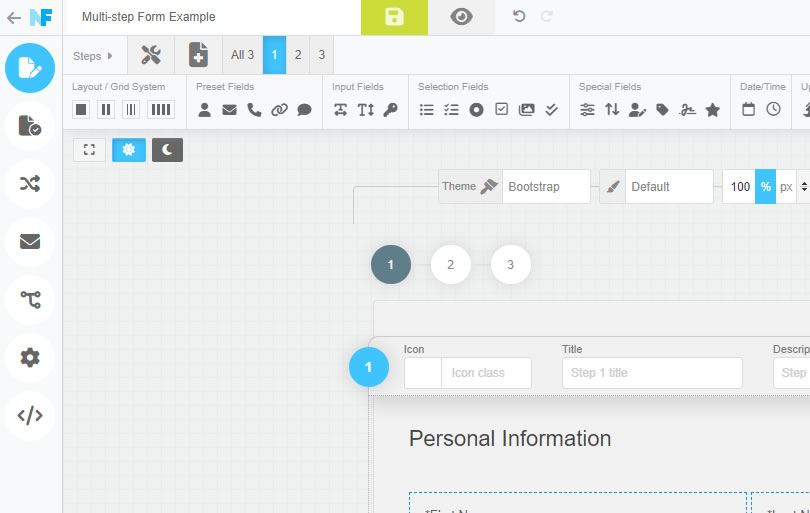Screen dimensions: 810x513
Task: Add a new step page
Action: point(198,55)
